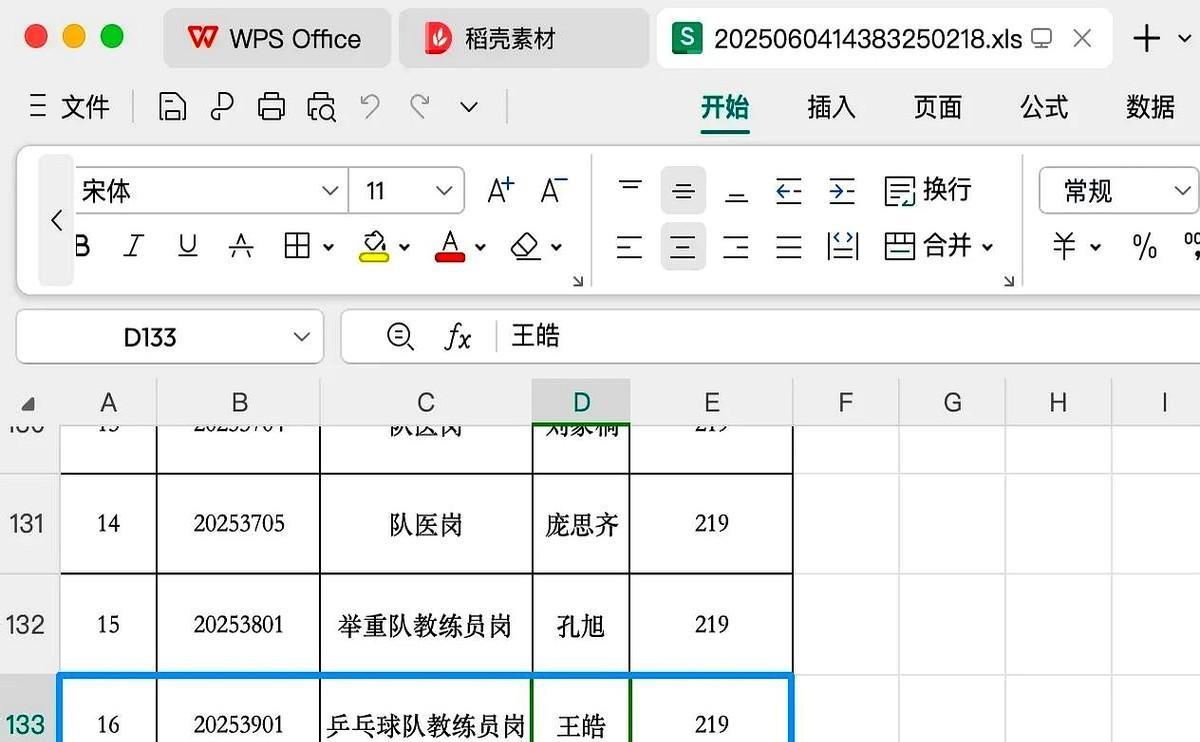Switch to the 插入 ribbon tab
The height and width of the screenshot is (742, 1200).
pos(831,107)
